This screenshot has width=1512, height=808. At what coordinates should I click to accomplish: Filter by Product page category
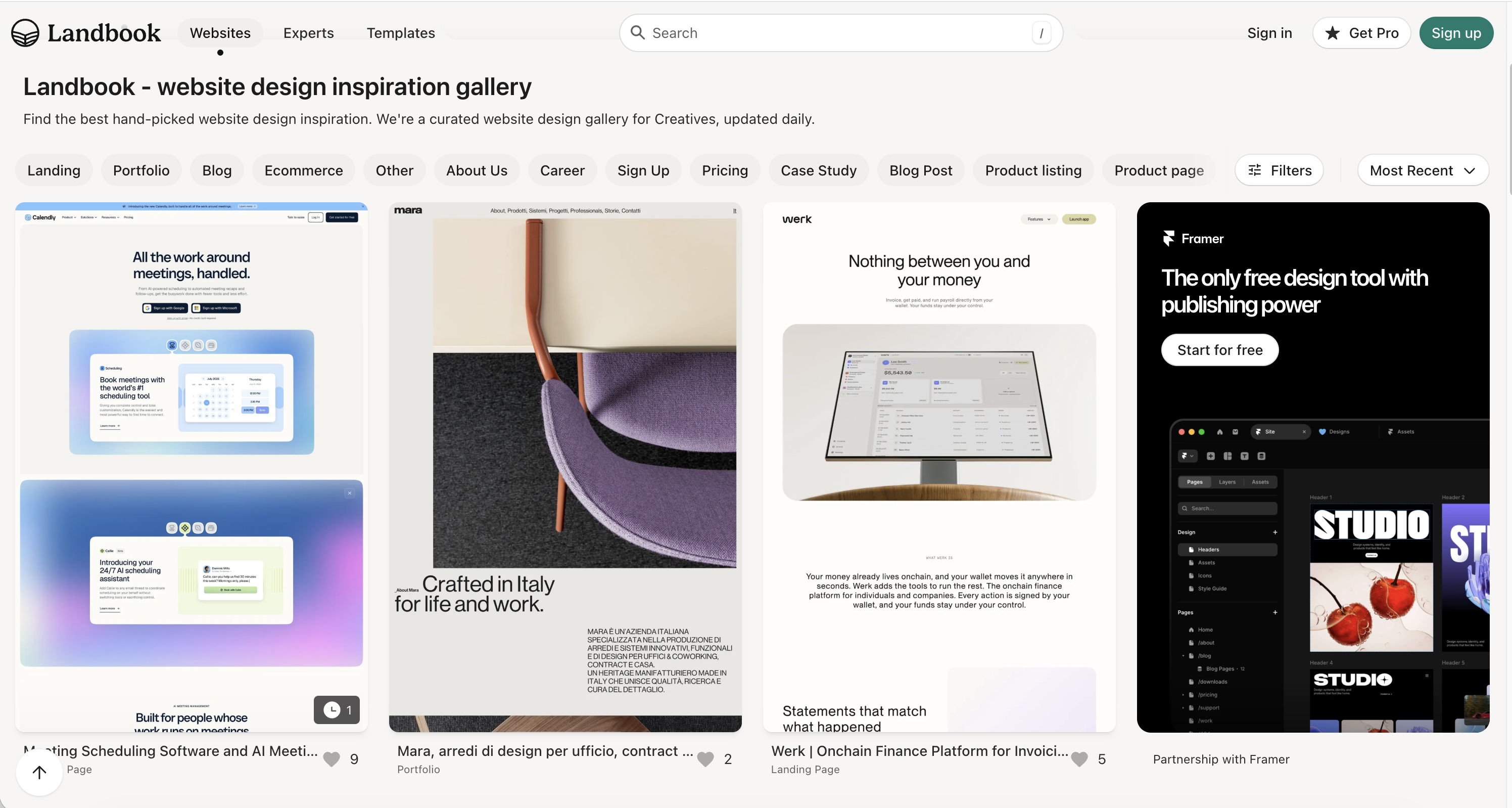1159,170
